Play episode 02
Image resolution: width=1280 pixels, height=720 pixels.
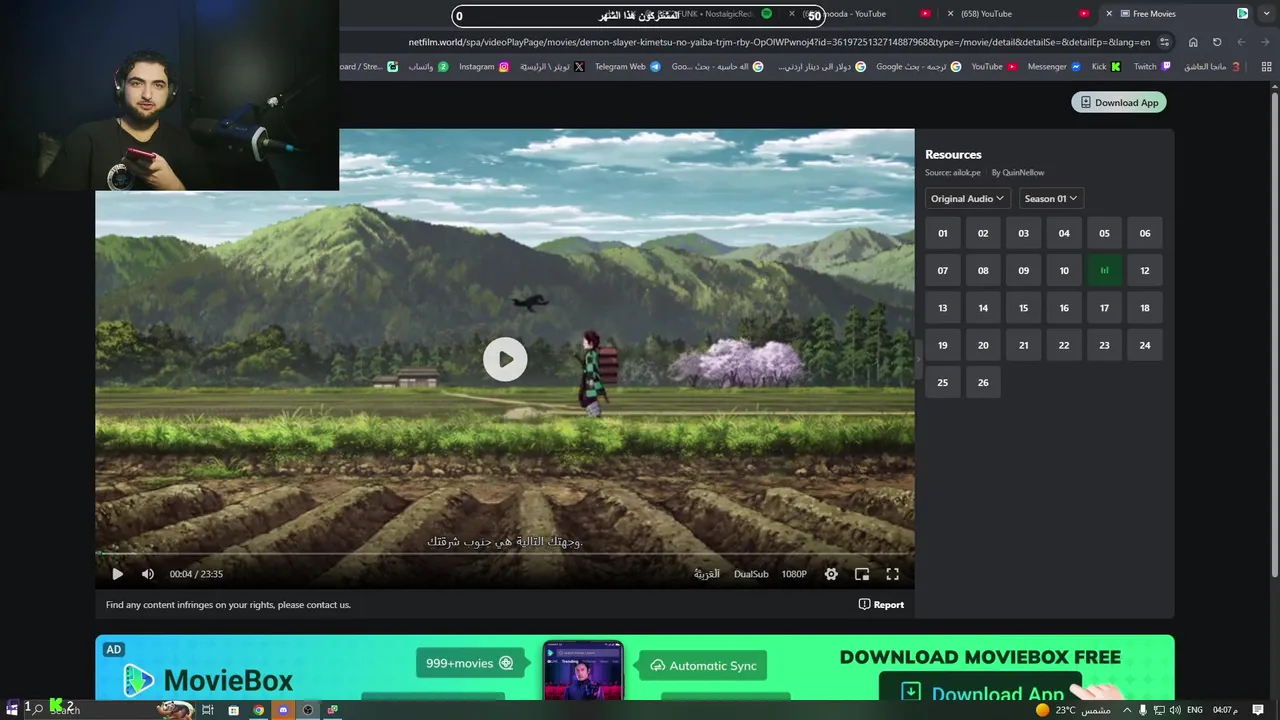point(983,233)
